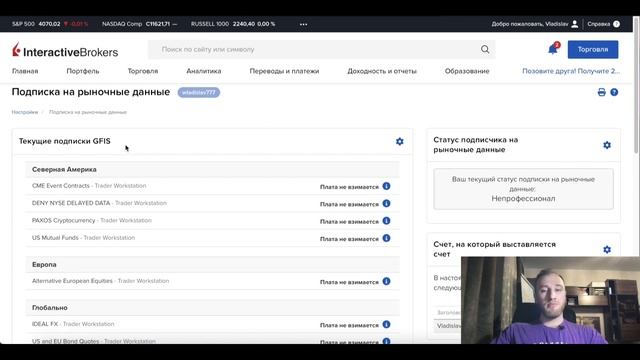Click the Interactive Brokers logo
The image size is (640, 360).
(x=65, y=50)
